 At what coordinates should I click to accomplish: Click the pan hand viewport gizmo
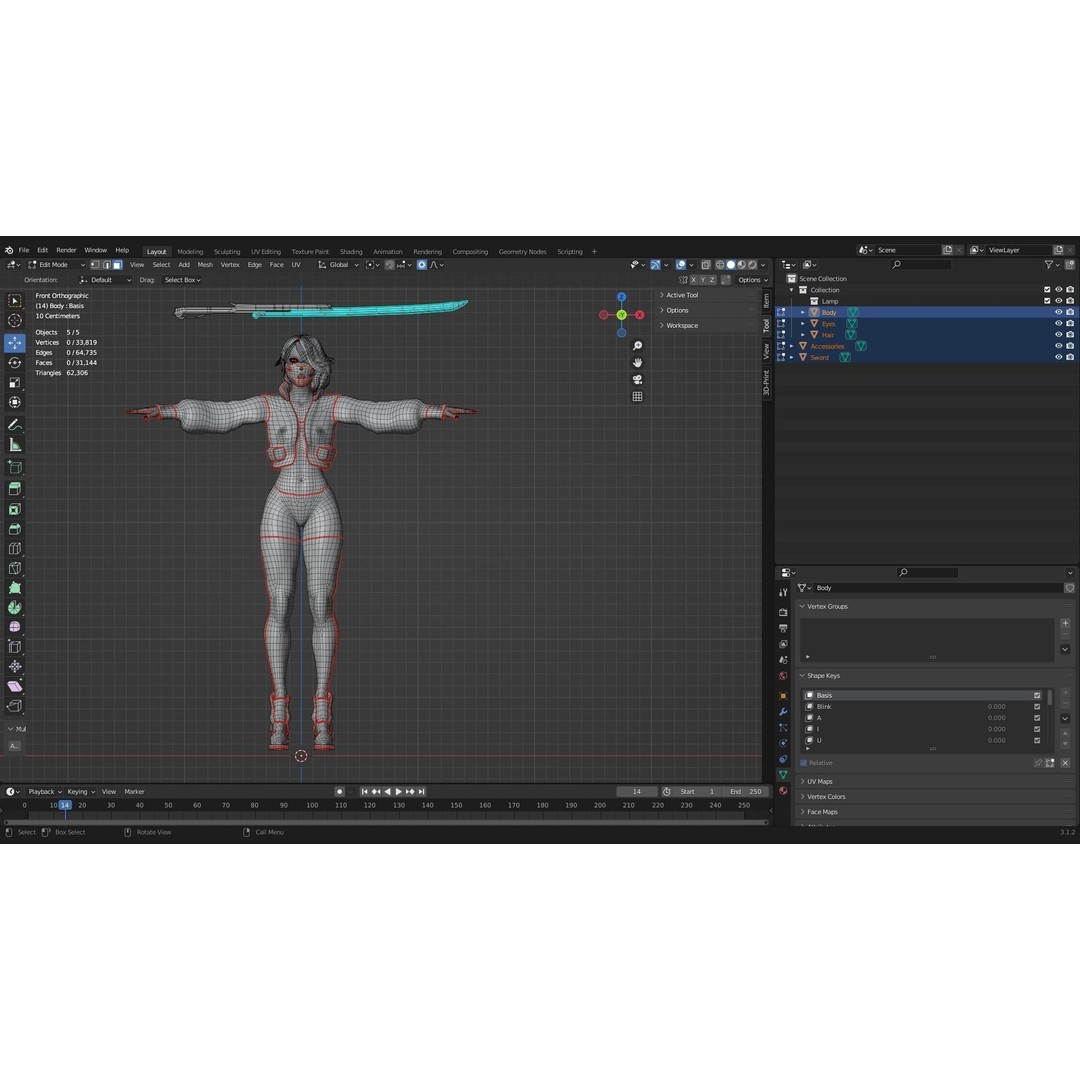pos(638,362)
